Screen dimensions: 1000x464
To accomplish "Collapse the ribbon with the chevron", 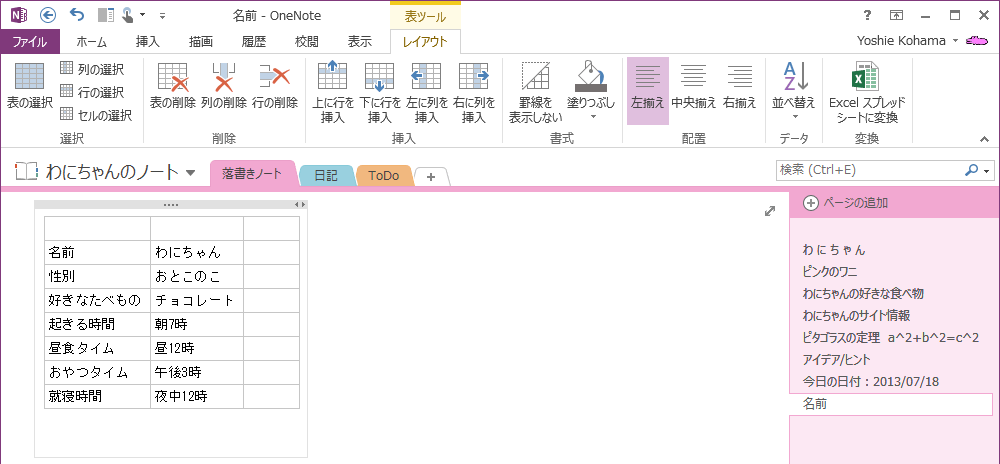I will pos(983,139).
